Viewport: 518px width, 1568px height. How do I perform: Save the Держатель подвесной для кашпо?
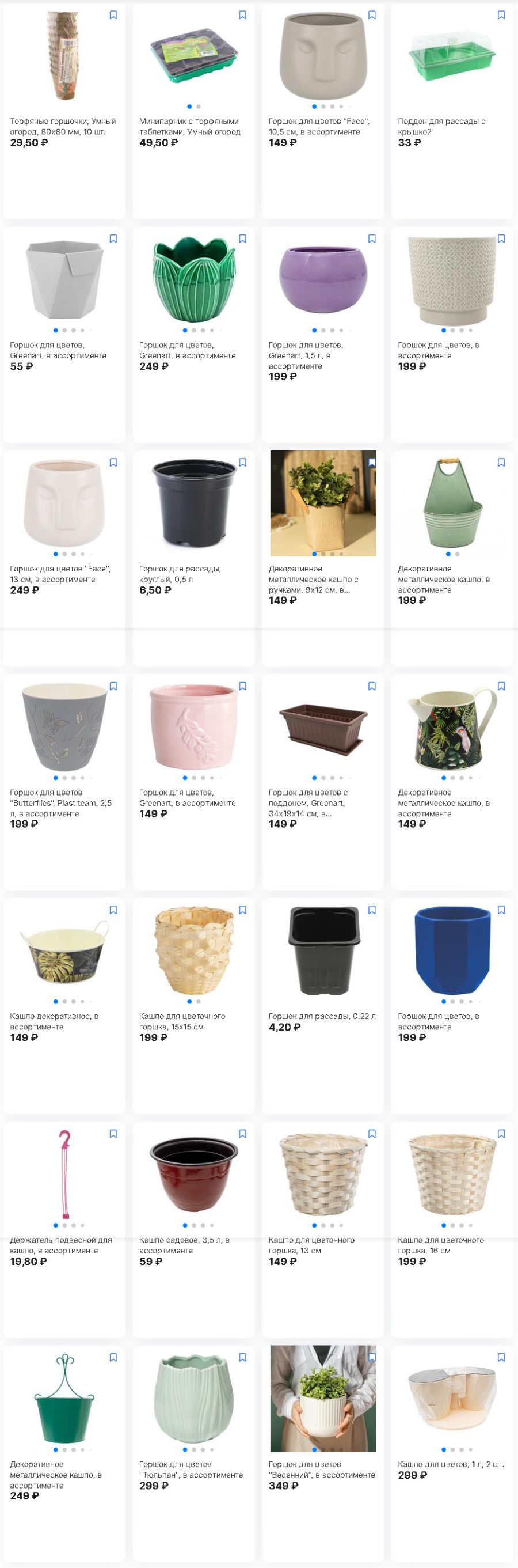coord(113,1134)
